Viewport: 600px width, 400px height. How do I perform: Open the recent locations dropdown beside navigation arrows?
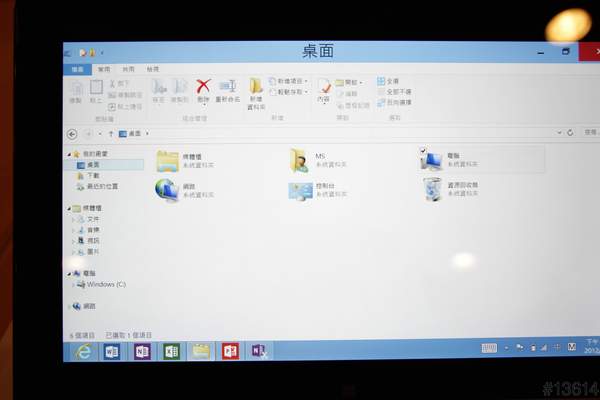[100, 134]
